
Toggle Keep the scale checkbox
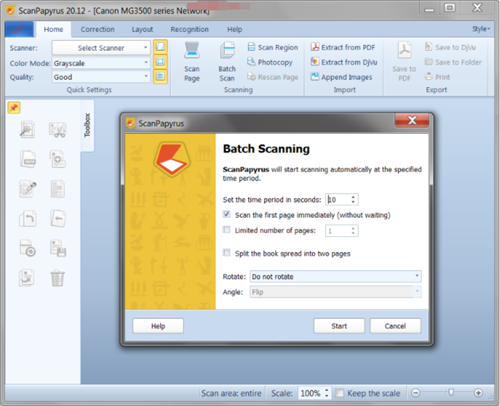[339, 393]
